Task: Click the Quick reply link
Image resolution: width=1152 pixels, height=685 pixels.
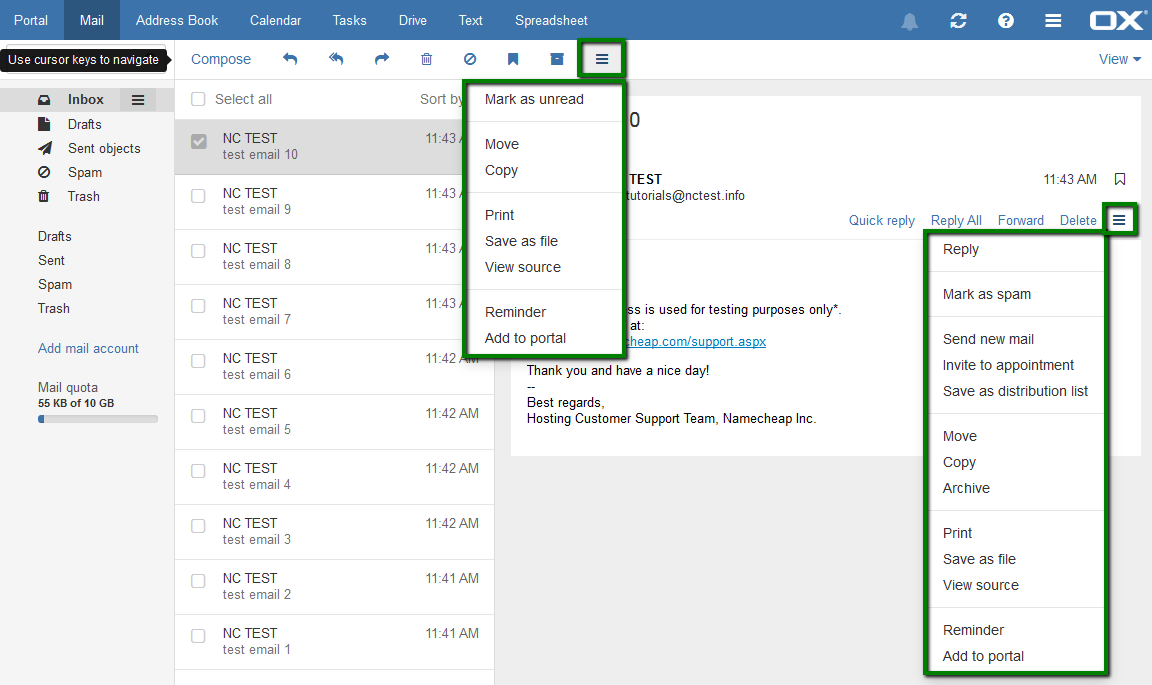Action: click(x=882, y=220)
